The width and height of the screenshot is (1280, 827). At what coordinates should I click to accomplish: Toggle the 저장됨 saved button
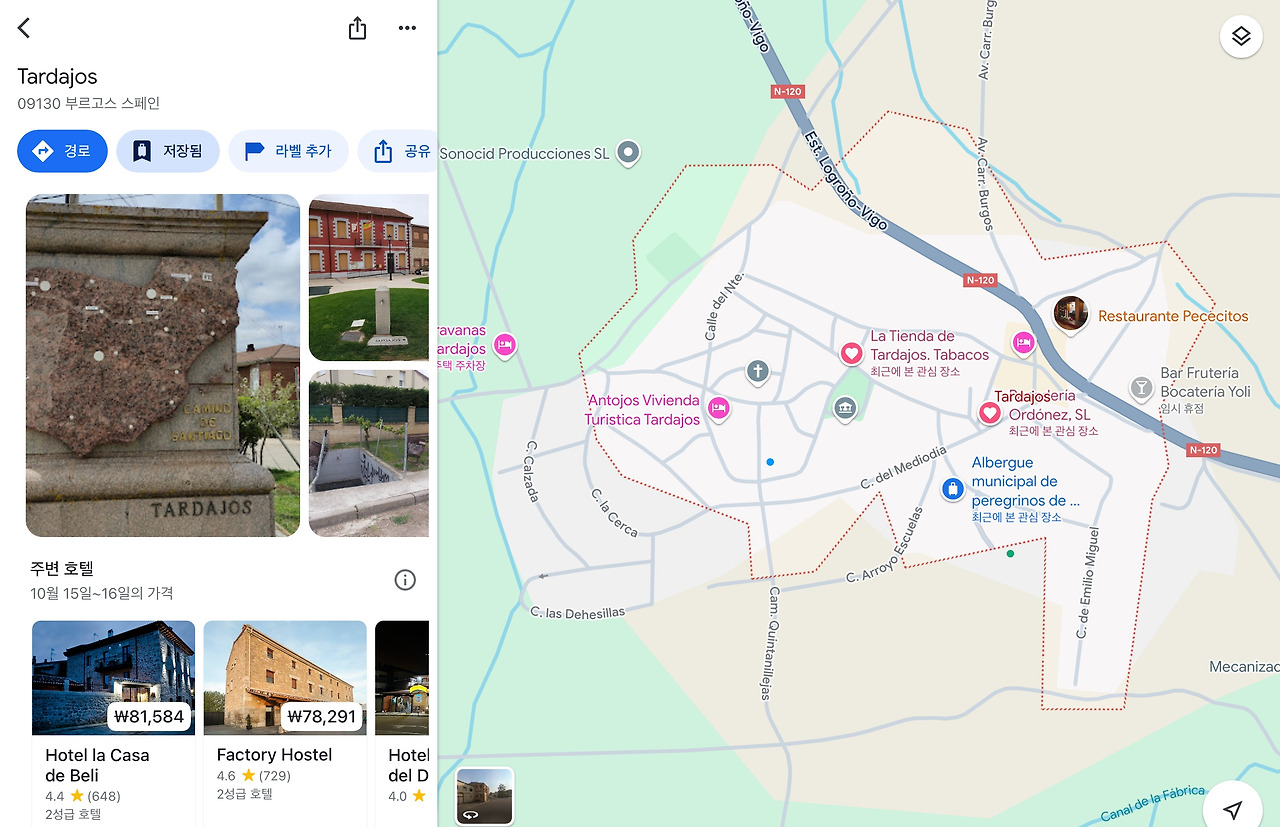click(x=168, y=151)
